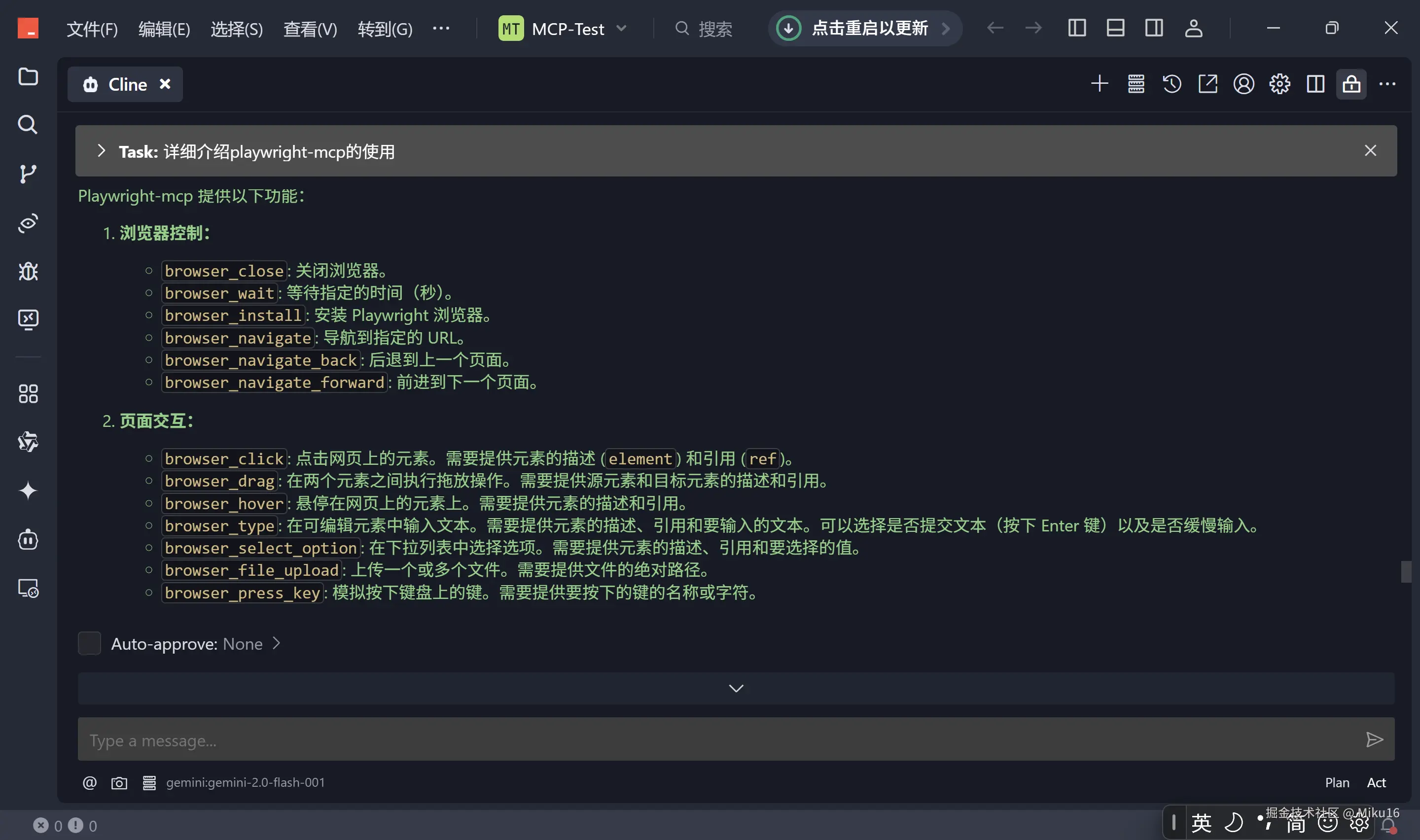Image resolution: width=1420 pixels, height=840 pixels.
Task: Open the title bar menu overflow ellipsis
Action: (x=441, y=28)
